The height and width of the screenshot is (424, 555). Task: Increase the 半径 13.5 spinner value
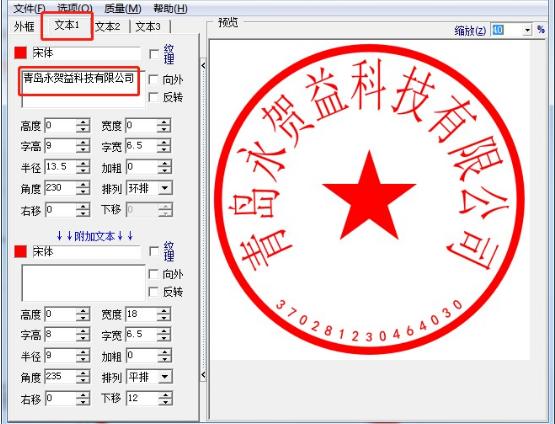point(83,163)
